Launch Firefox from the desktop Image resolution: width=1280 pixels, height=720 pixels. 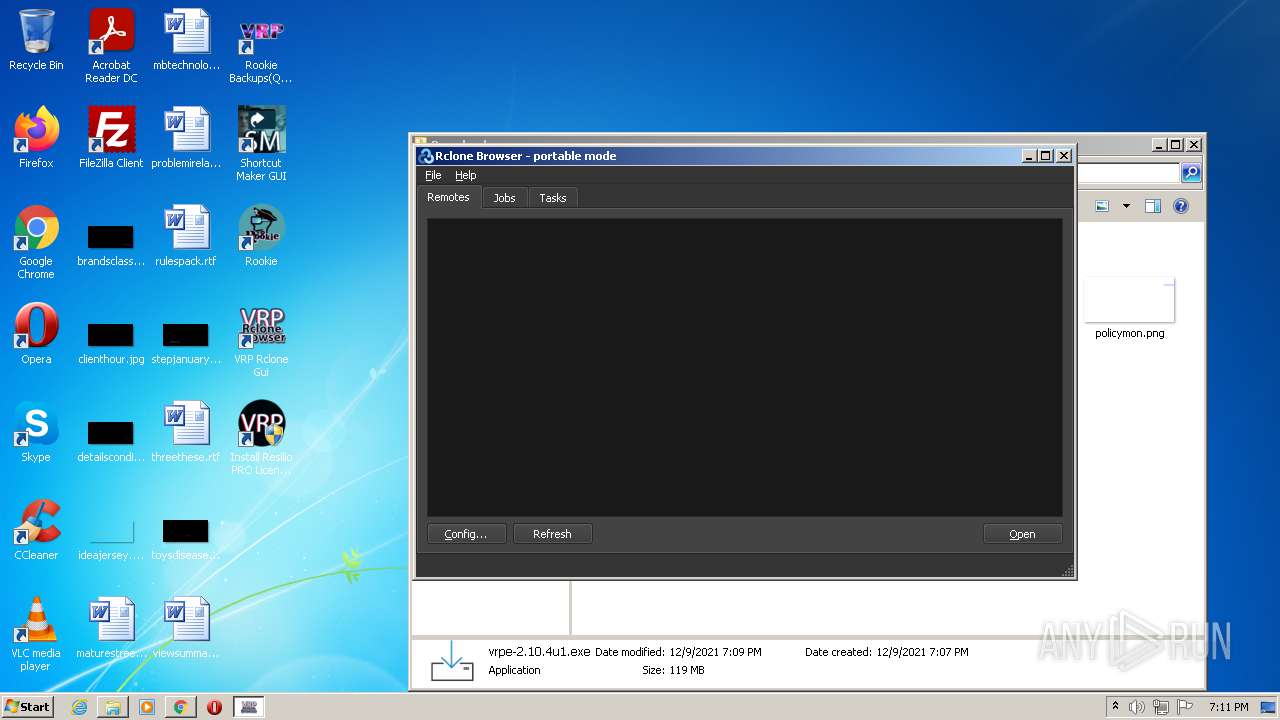36,138
